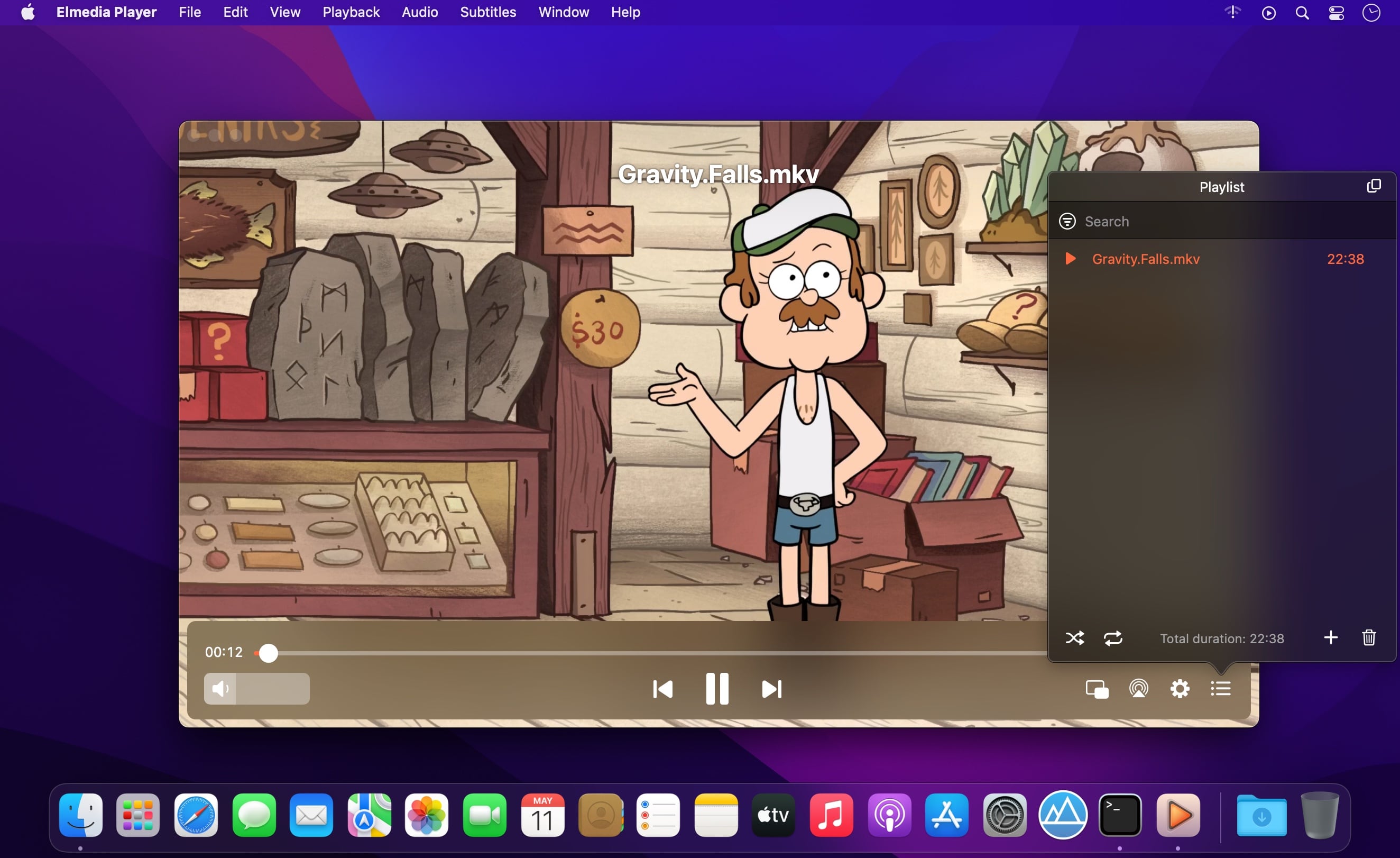1400x858 pixels.
Task: Open the AirPlay streaming options
Action: point(1138,689)
